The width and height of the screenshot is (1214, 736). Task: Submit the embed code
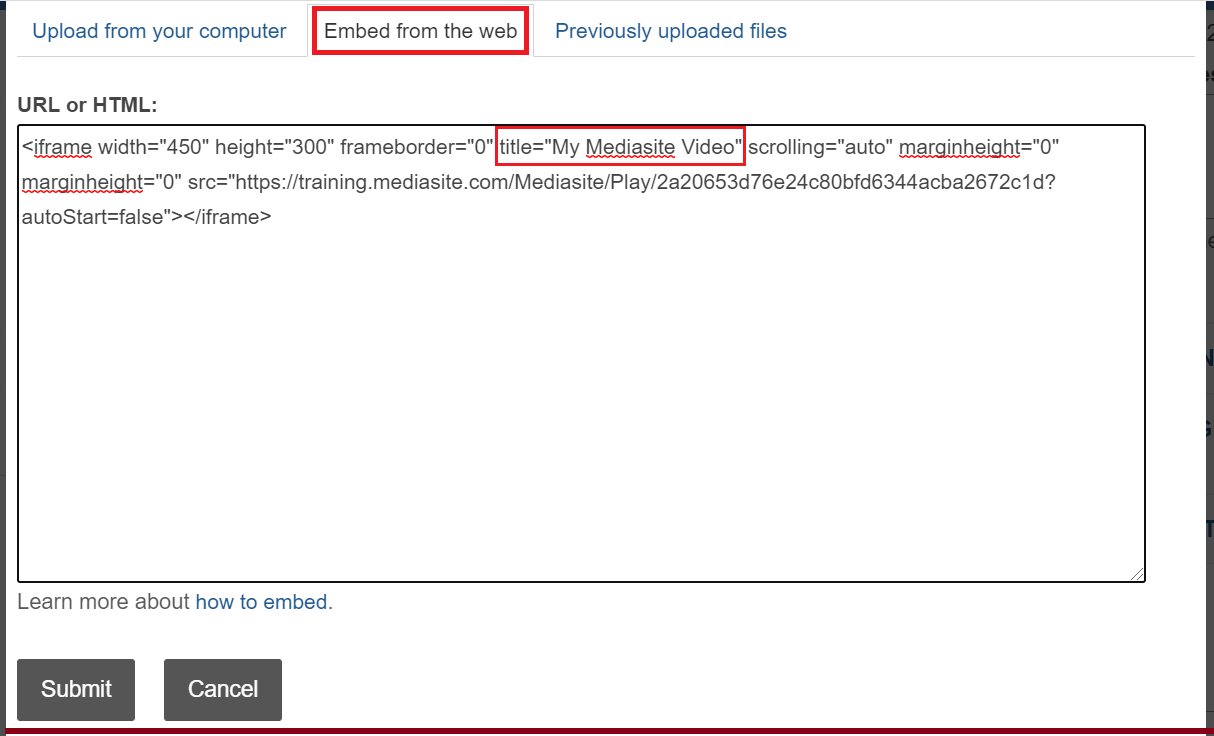[x=76, y=689]
